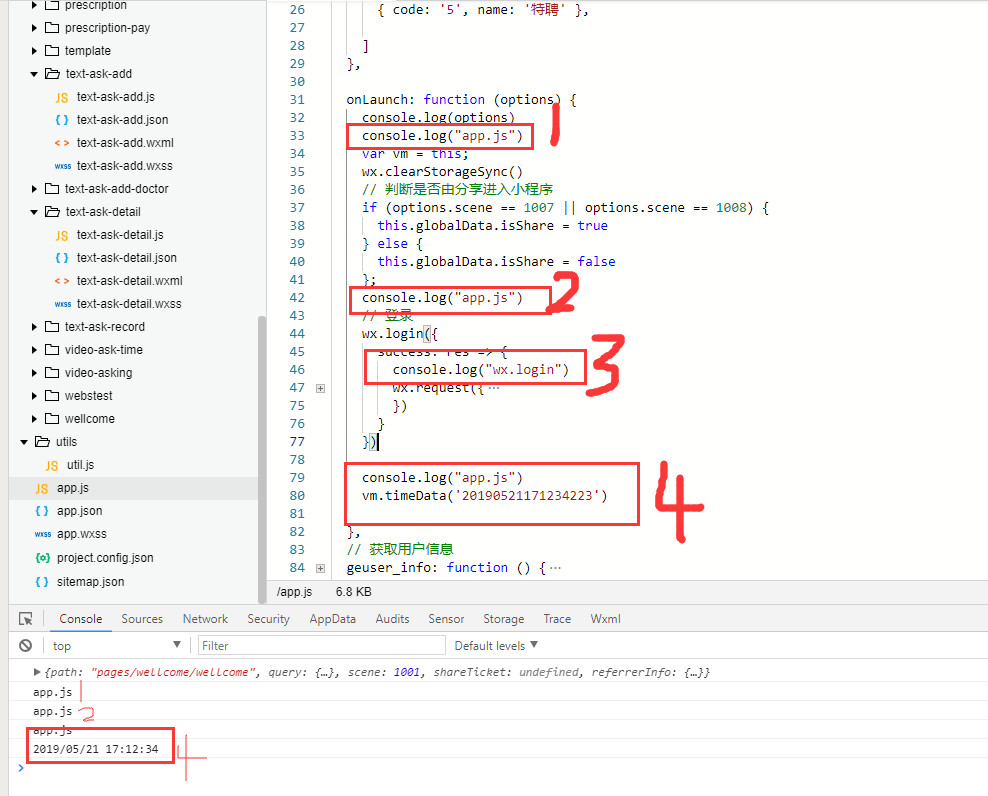Open the Wxml tab

(x=605, y=619)
